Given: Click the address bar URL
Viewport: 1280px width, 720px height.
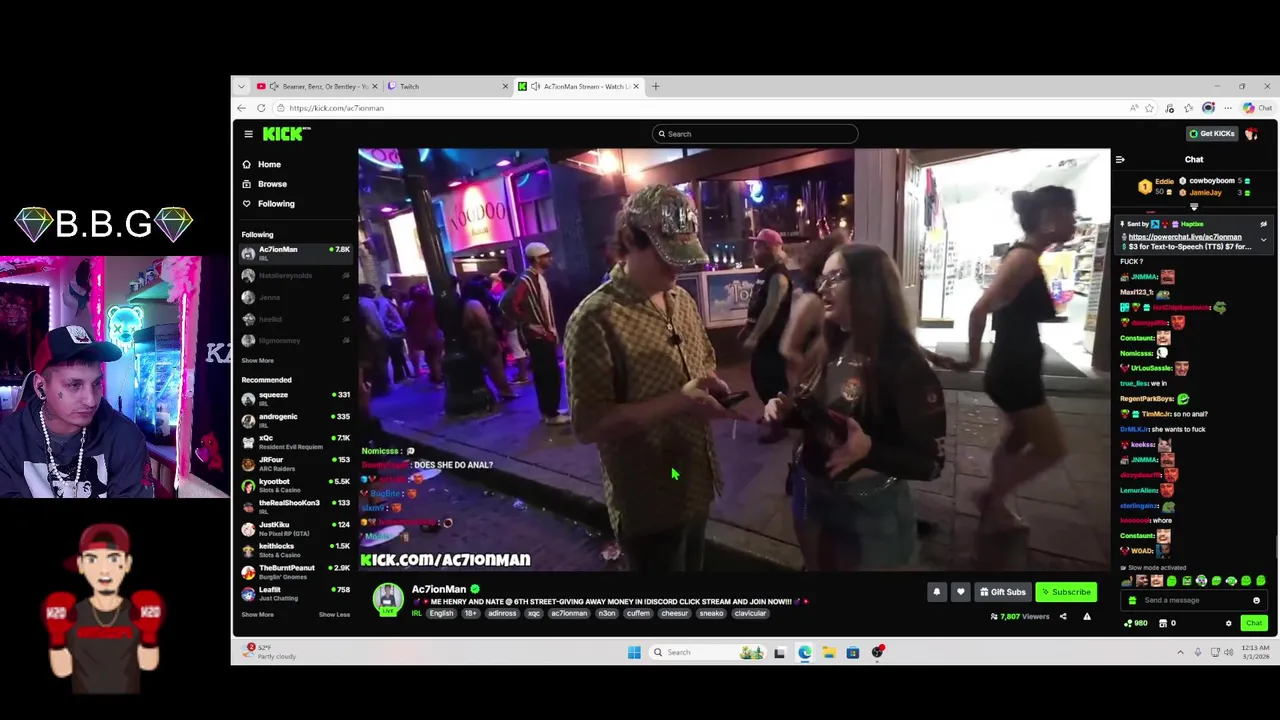Looking at the screenshot, I should (x=336, y=108).
